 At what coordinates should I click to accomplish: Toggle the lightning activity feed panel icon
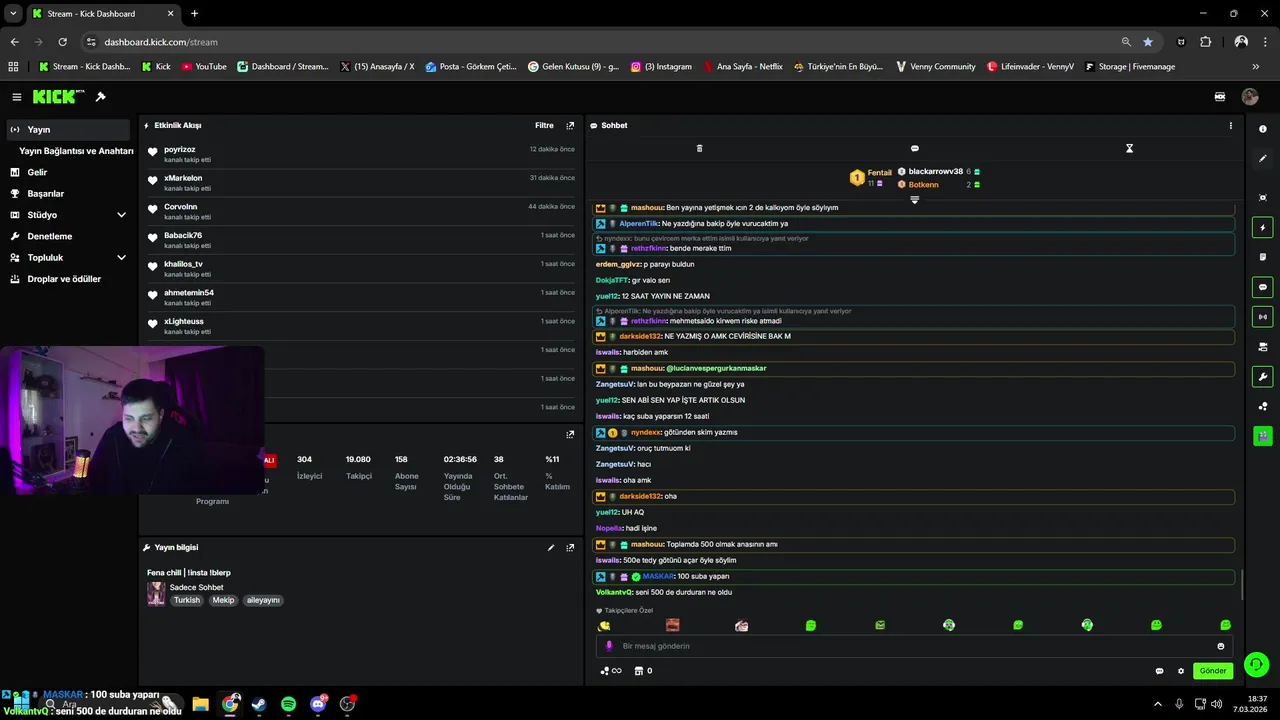[1262, 228]
